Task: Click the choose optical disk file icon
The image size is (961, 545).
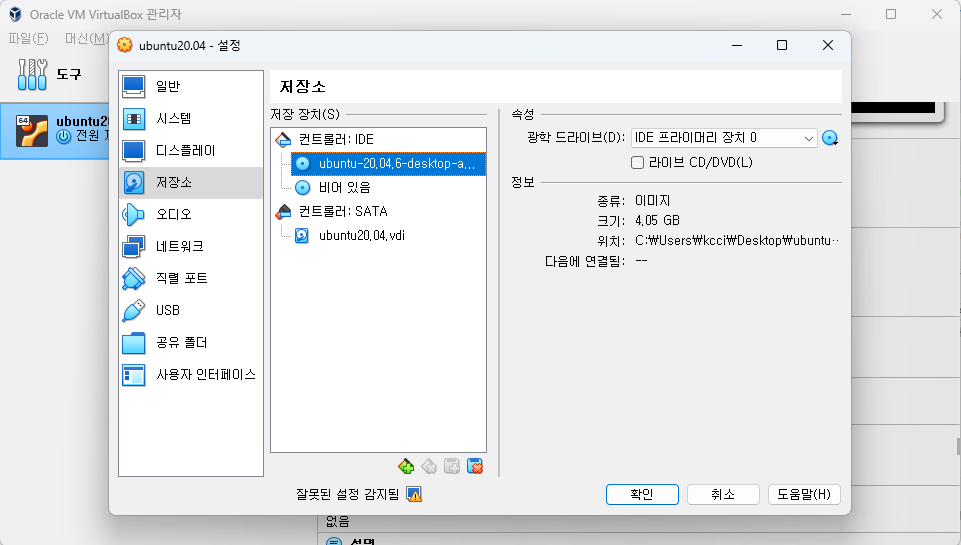Action: [830, 139]
